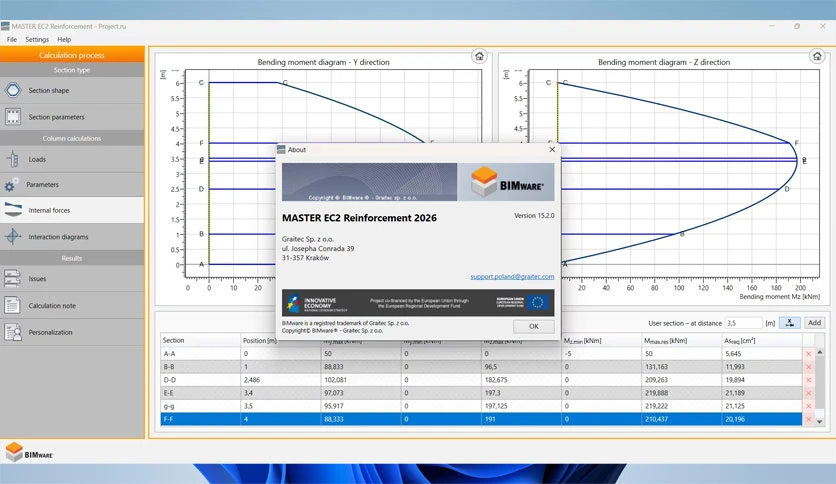Viewport: 836px width, 484px height.
Task: Click cell value 210,437 in F-F row
Action: [656, 419]
